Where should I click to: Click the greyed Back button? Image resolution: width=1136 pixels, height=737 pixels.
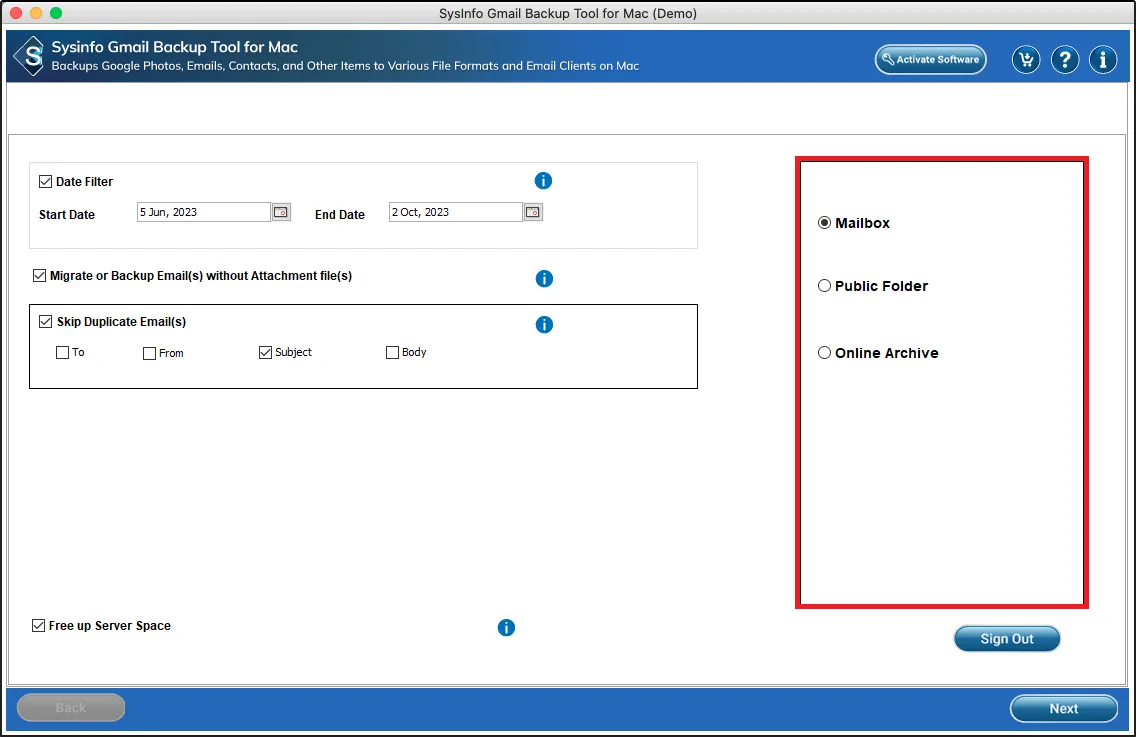(71, 707)
